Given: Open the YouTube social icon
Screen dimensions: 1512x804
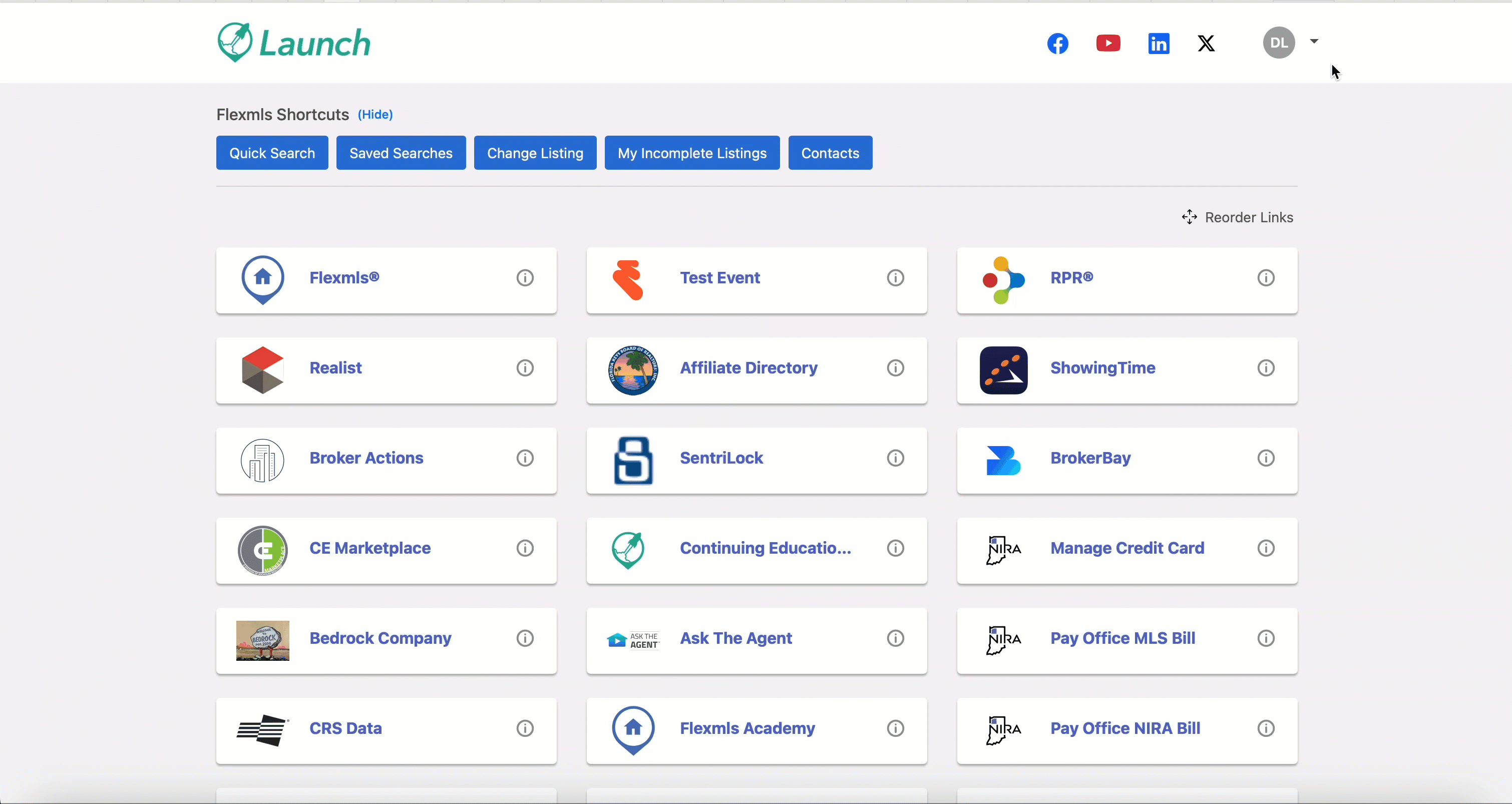Looking at the screenshot, I should 1107,44.
